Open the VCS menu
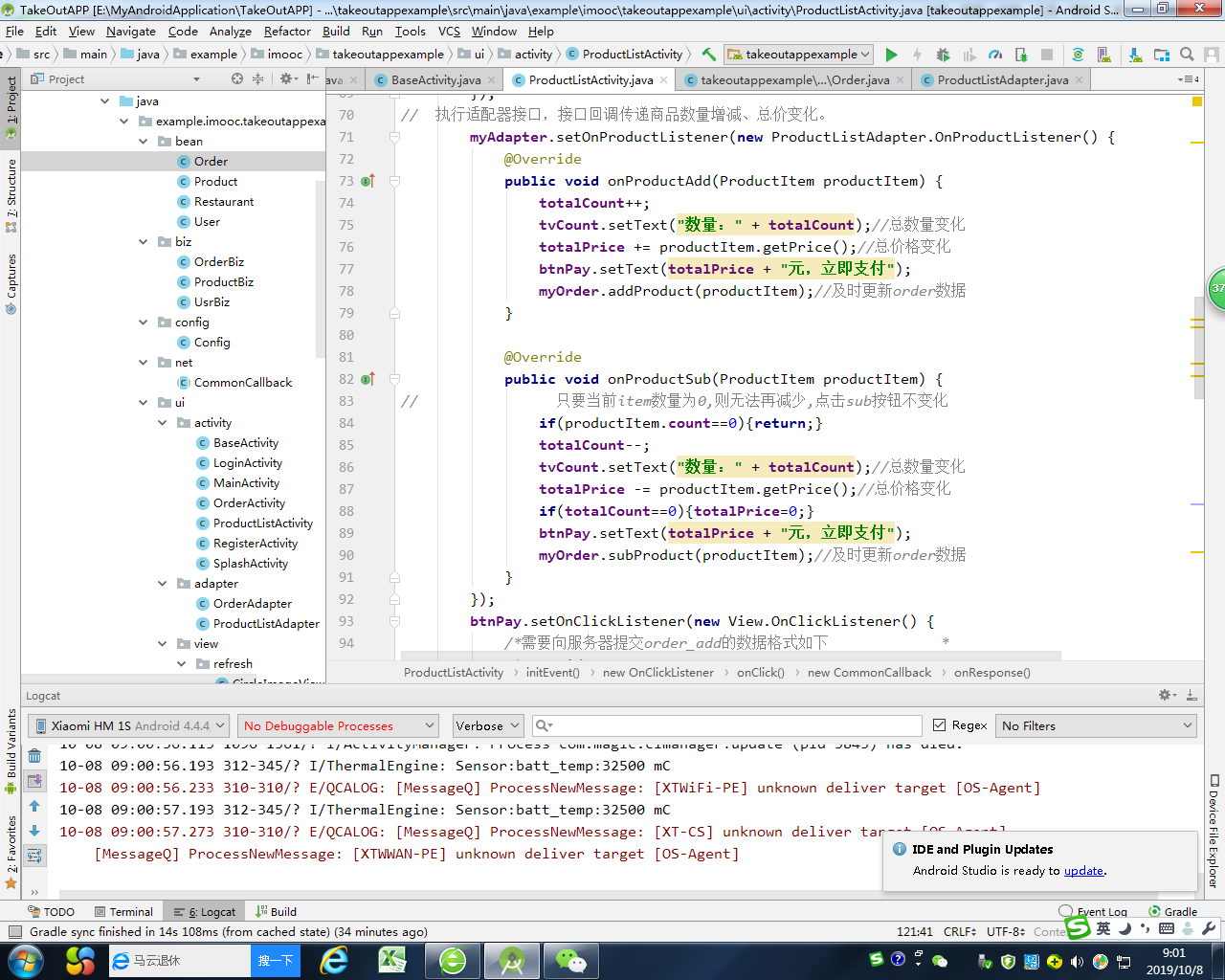The height and width of the screenshot is (980, 1225). (449, 32)
